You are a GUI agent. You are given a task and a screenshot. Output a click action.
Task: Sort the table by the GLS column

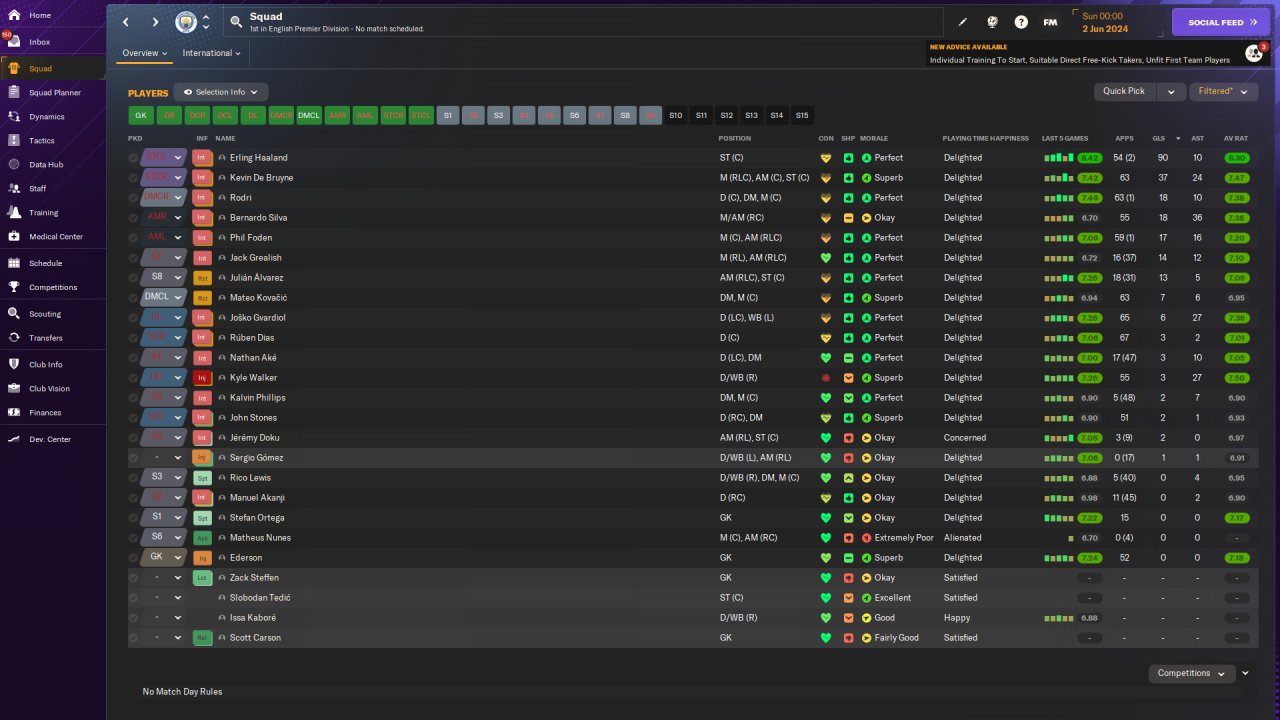tap(1159, 138)
